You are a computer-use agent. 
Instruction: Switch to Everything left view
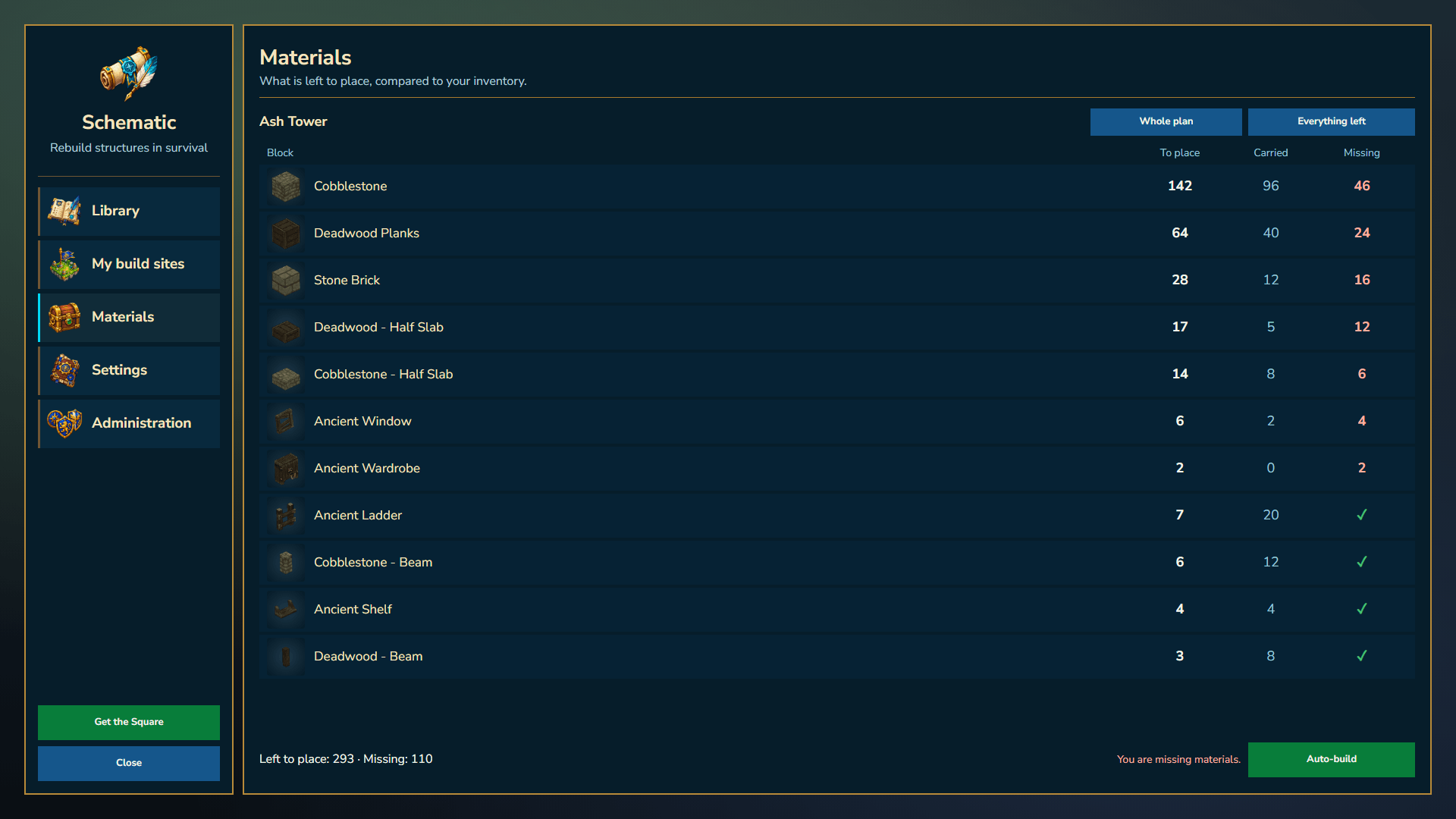tap(1331, 121)
